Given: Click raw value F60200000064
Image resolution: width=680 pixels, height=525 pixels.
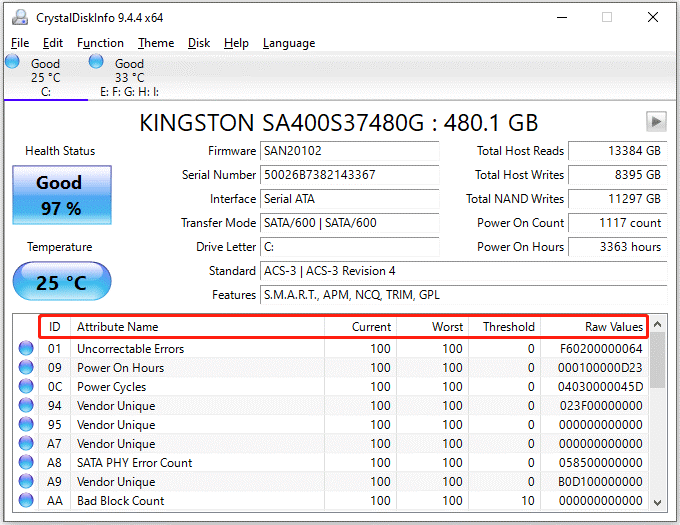Looking at the screenshot, I should (x=601, y=349).
